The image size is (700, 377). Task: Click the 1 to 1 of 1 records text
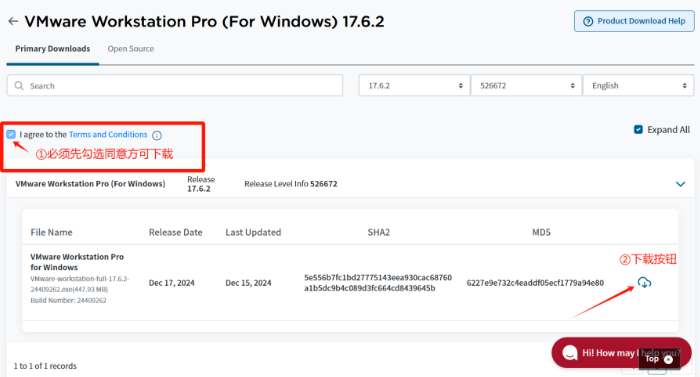click(45, 366)
